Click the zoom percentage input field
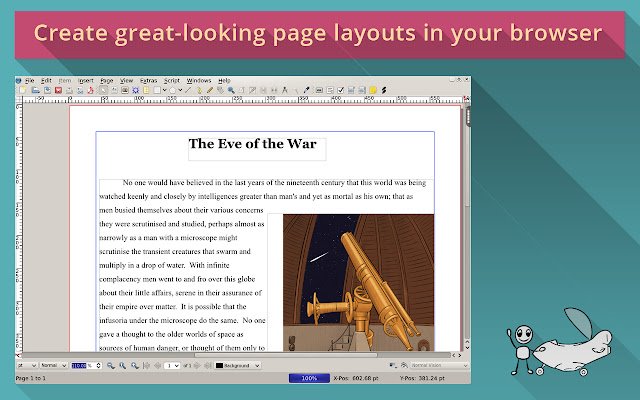 point(83,365)
